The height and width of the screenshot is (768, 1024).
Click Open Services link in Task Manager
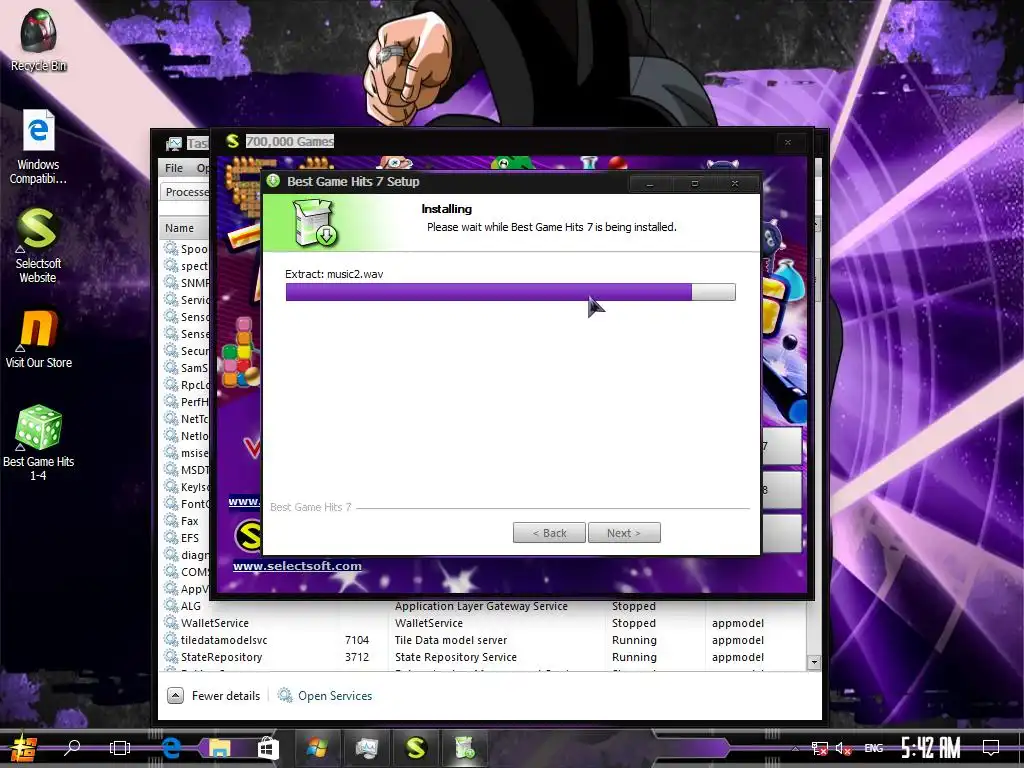pos(325,696)
